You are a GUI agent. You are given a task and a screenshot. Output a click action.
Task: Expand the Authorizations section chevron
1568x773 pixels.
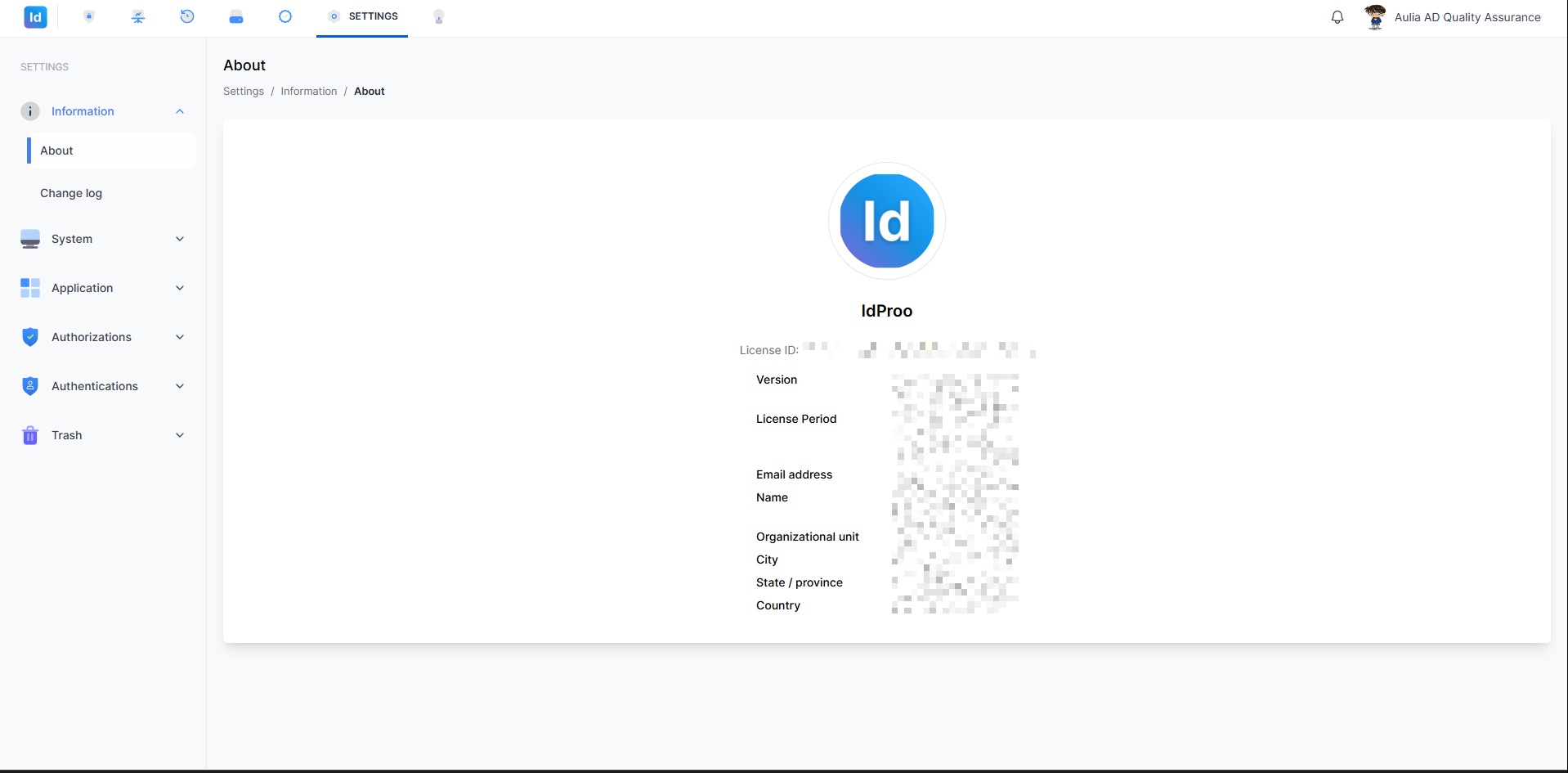pos(180,337)
